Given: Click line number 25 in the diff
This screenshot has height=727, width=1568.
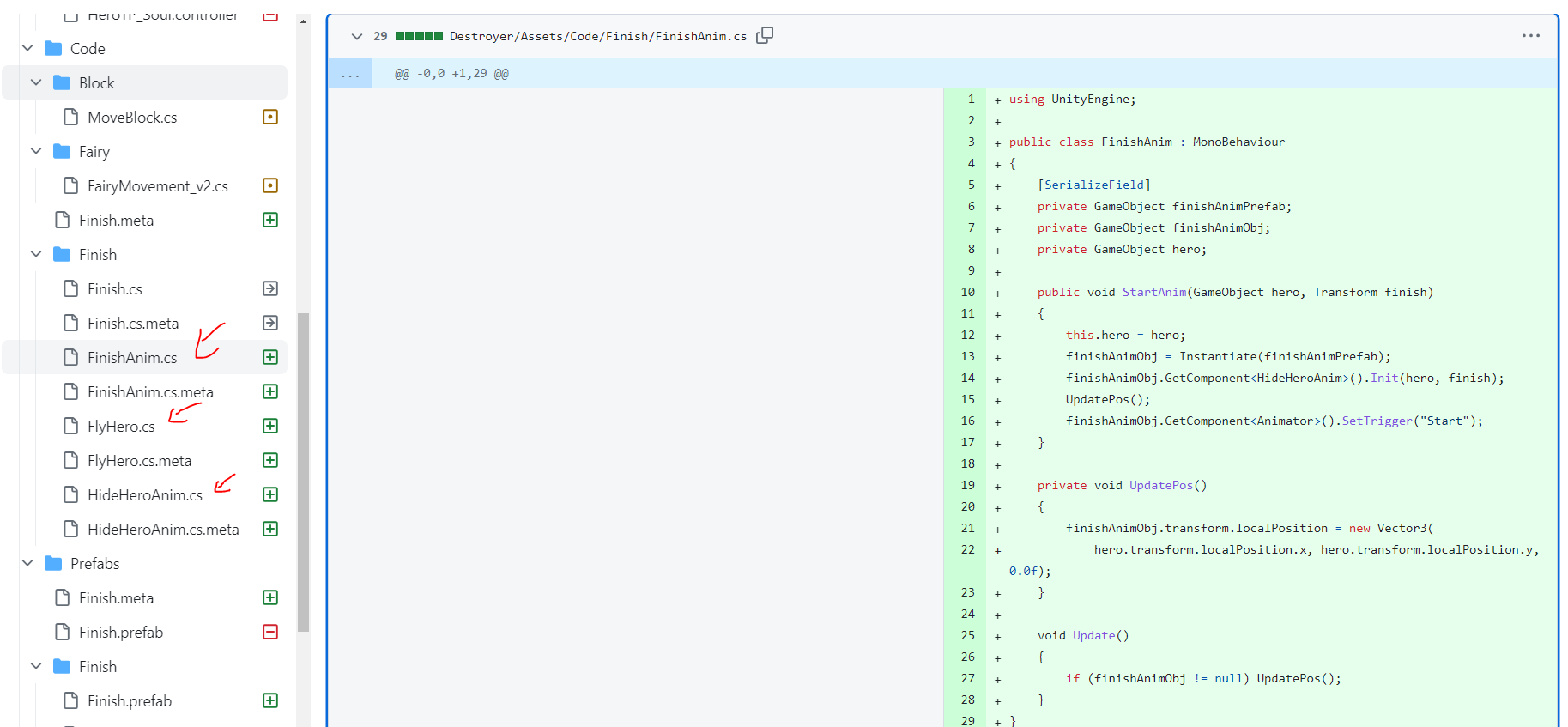Looking at the screenshot, I should point(967,635).
